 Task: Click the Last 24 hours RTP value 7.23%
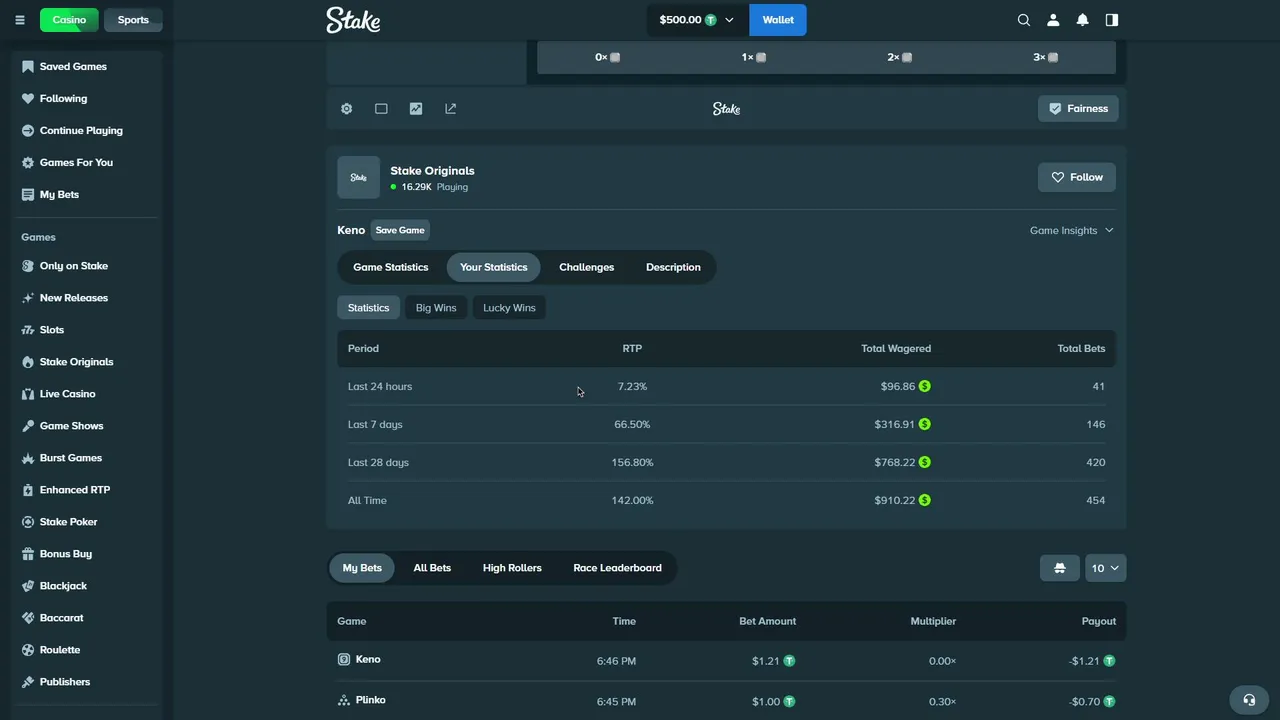pyautogui.click(x=632, y=387)
